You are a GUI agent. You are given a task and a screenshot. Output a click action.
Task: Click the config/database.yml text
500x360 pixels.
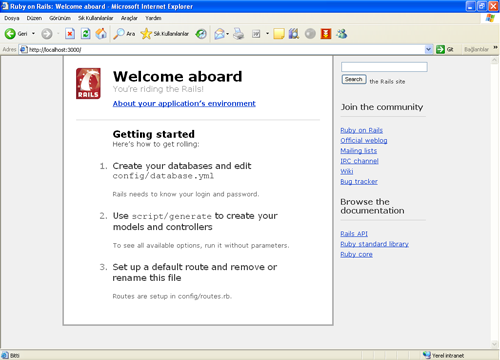[x=163, y=176]
